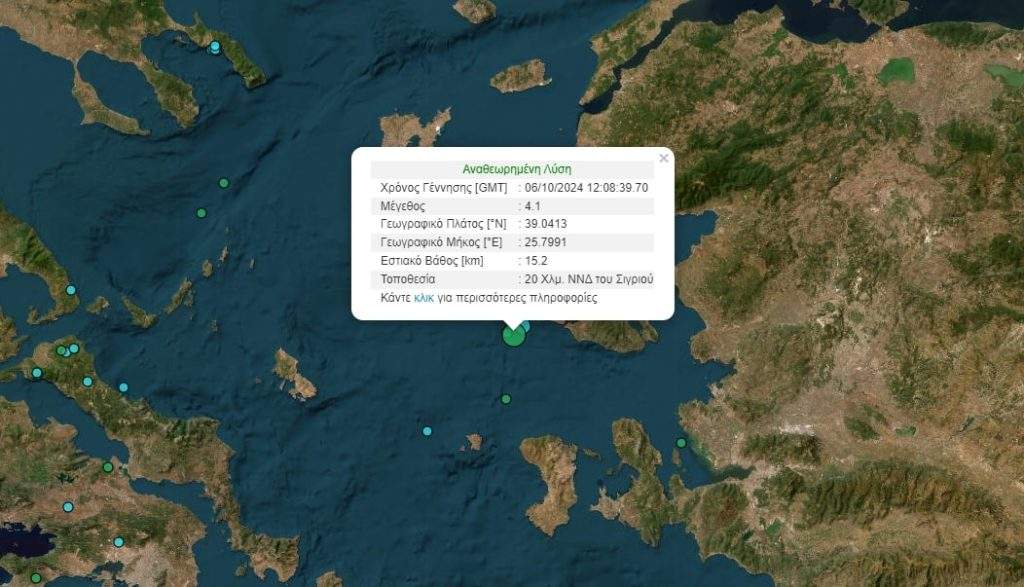Select the Αναθεωρημένη Λύση popup header
Screen dimensions: 1024x587
click(517, 169)
